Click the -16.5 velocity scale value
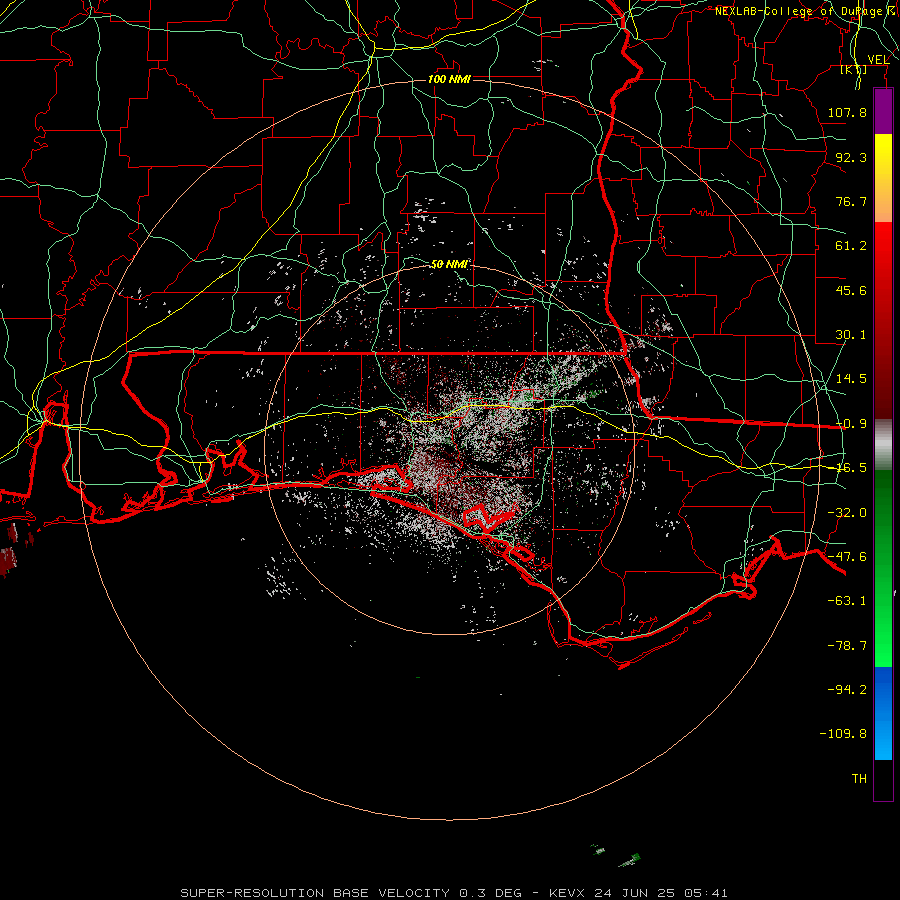 (851, 468)
